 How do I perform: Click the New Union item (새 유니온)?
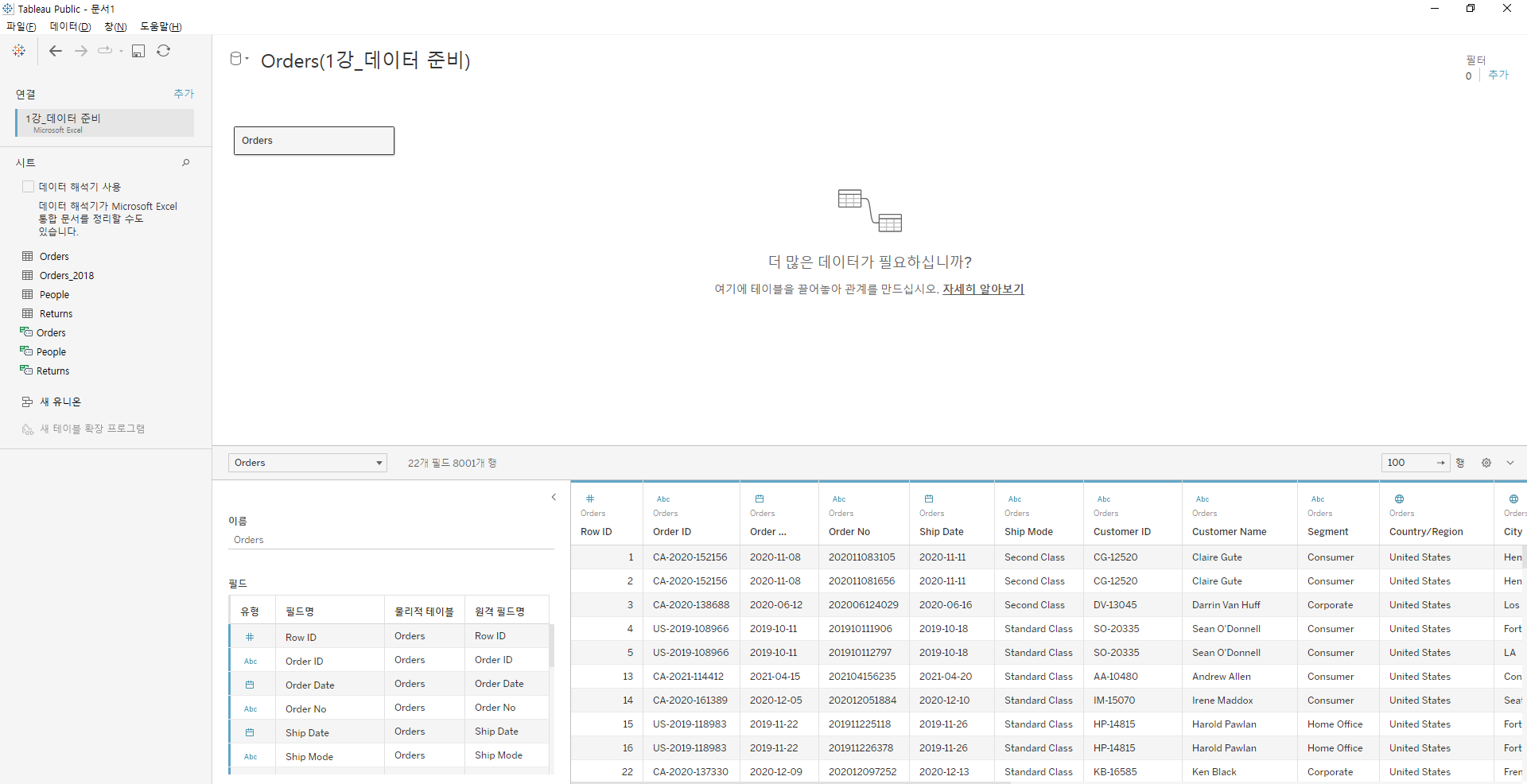tap(60, 402)
